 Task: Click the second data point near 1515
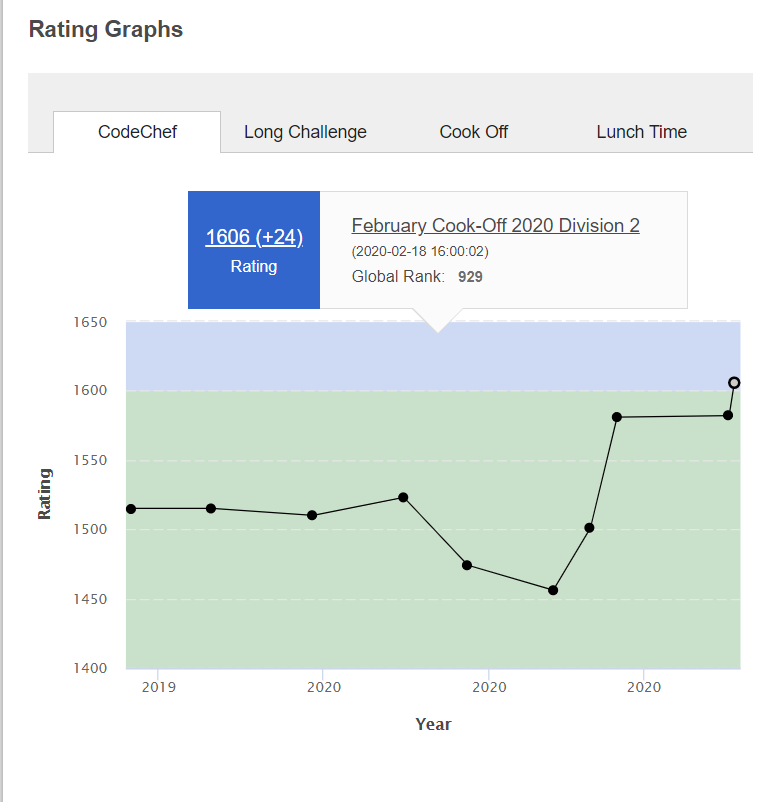[x=211, y=508]
